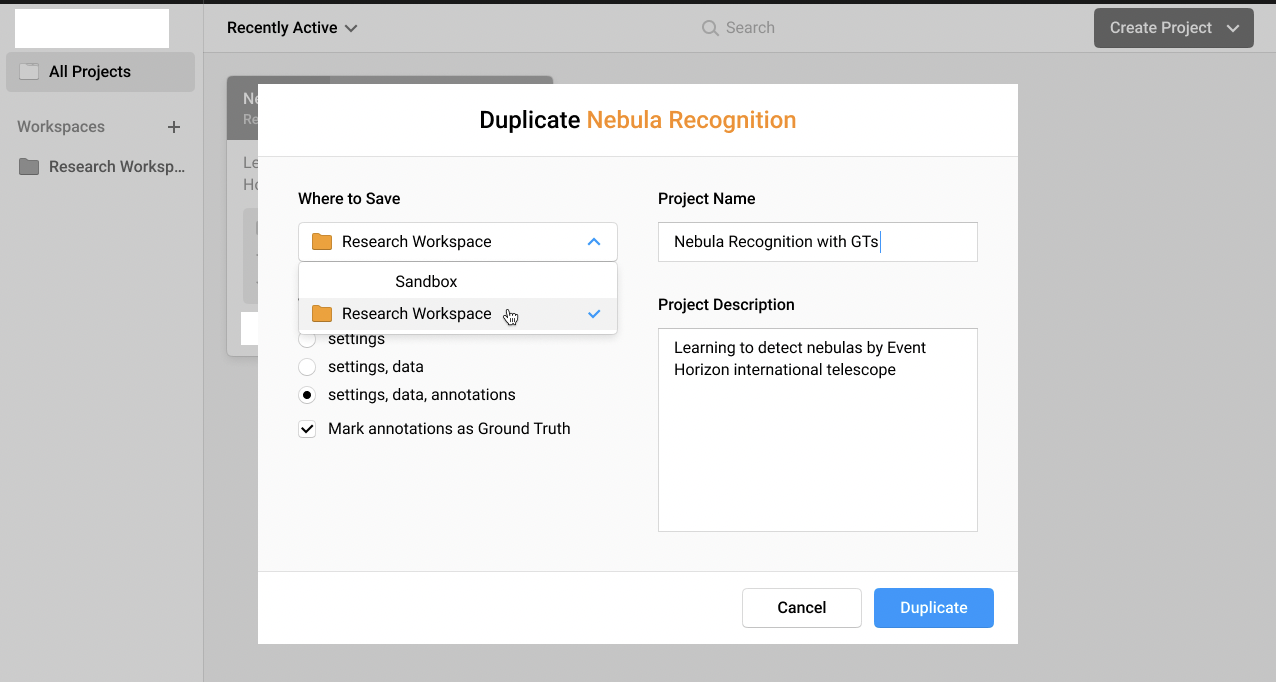Click the Duplicate button
Image resolution: width=1276 pixels, height=682 pixels.
coord(933,608)
